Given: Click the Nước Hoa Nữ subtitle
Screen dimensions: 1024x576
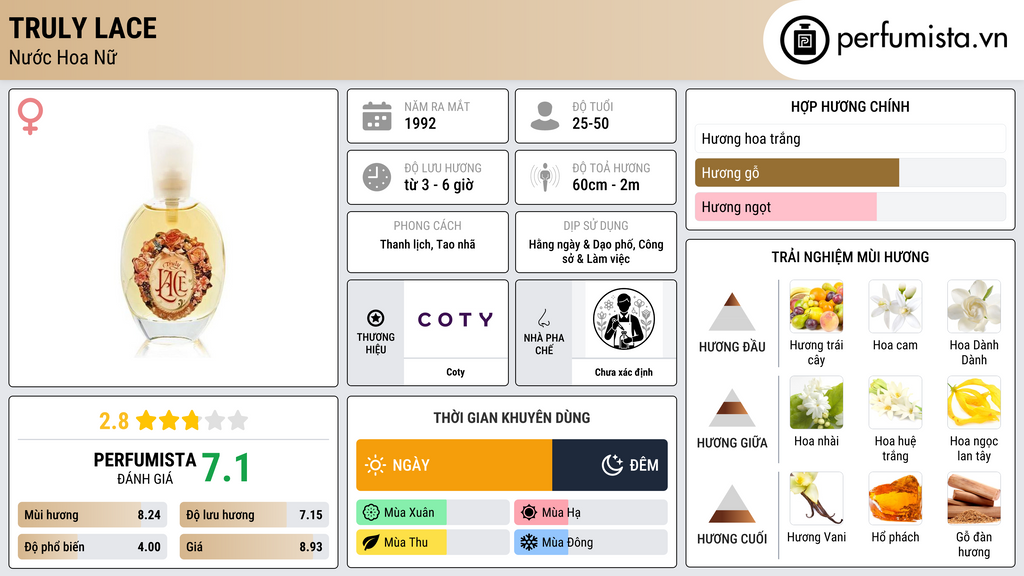Looking at the screenshot, I should pos(63,57).
